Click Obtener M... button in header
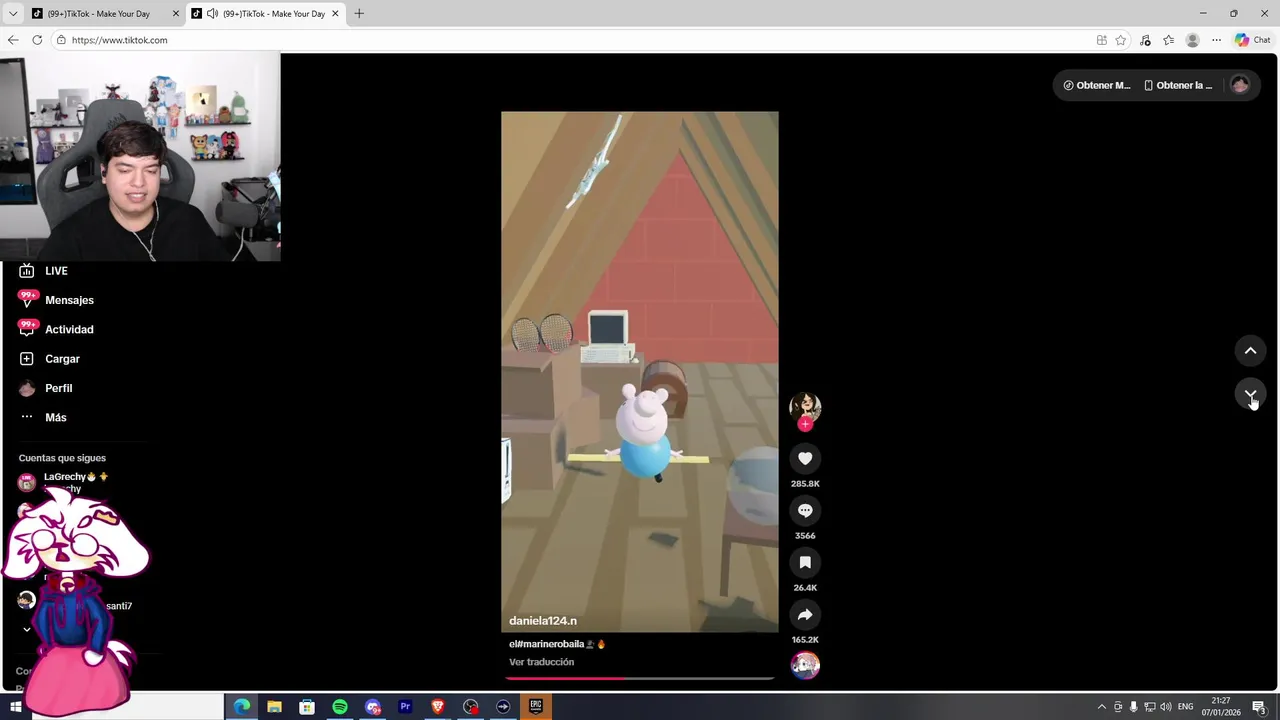Image resolution: width=1280 pixels, height=720 pixels. pyautogui.click(x=1097, y=85)
